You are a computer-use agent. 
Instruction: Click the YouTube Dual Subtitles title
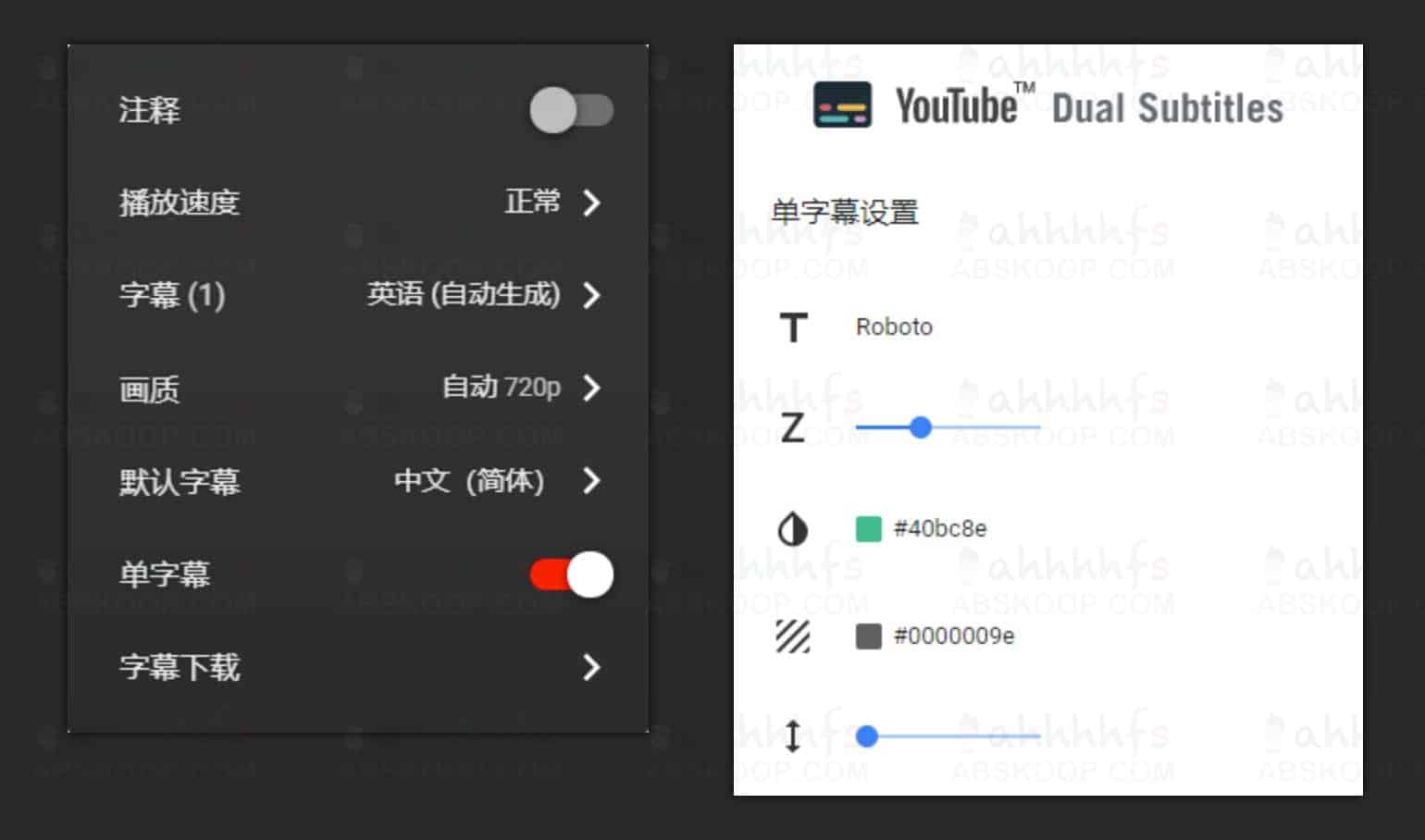click(1089, 105)
